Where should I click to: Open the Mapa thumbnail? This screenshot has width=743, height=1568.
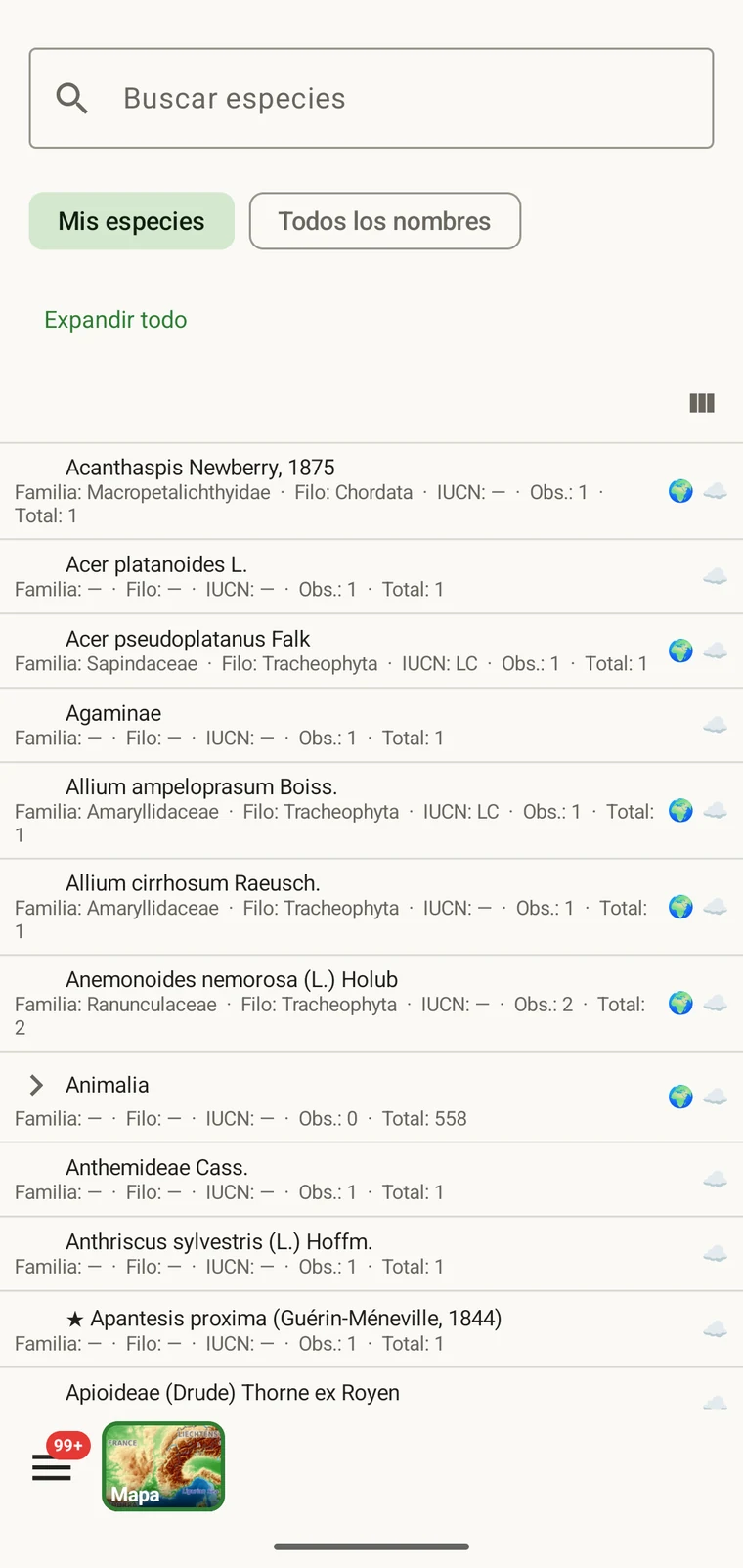tap(163, 1466)
